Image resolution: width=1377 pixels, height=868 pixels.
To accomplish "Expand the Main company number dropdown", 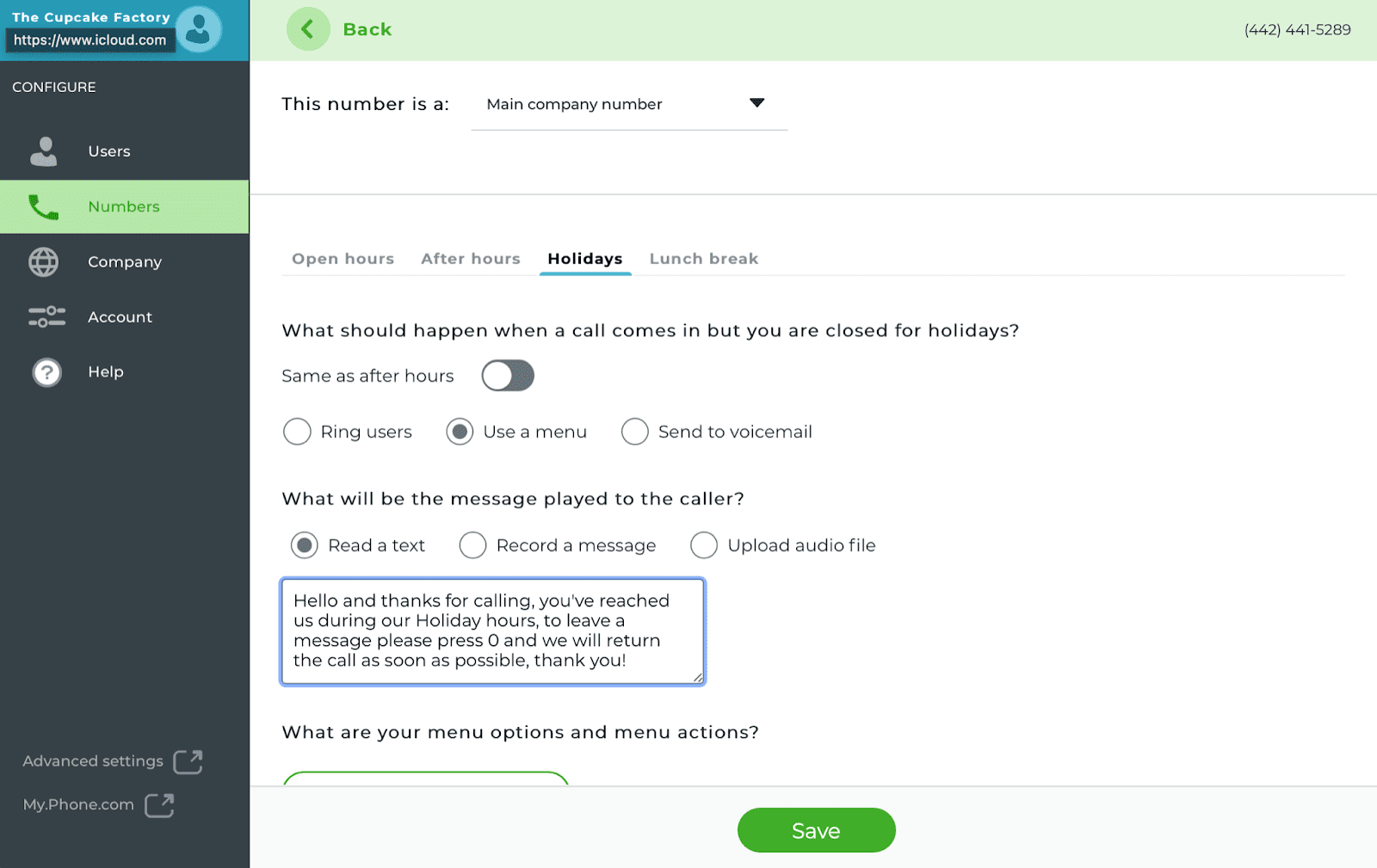I will pos(629,104).
